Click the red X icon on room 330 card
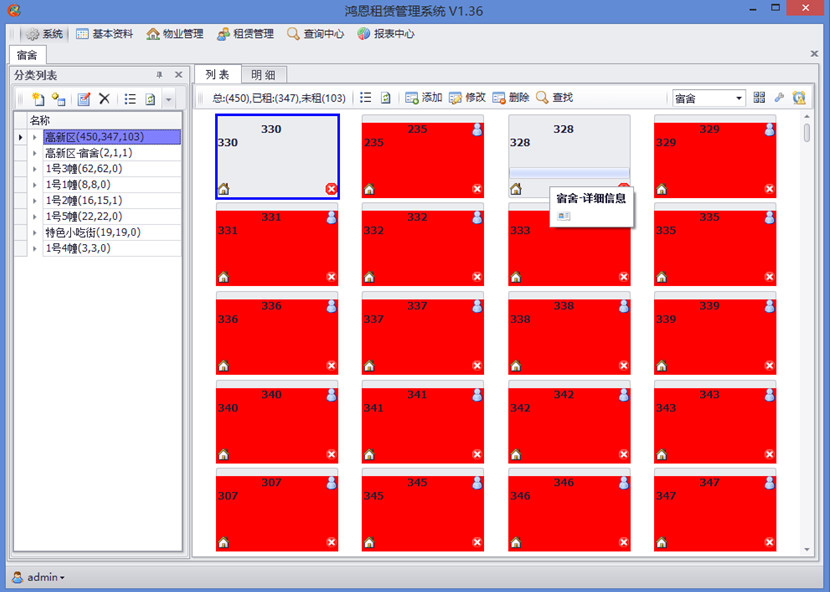The width and height of the screenshot is (830, 592). tap(331, 189)
